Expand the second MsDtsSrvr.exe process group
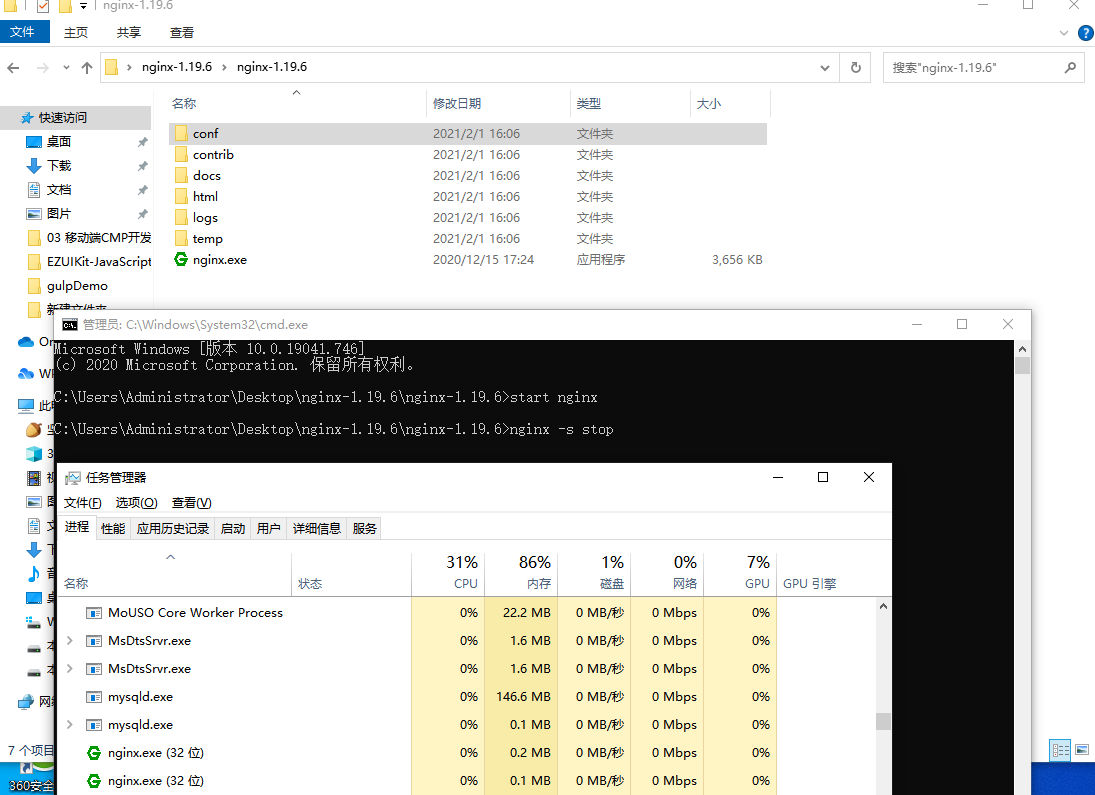The image size is (1095, 795). [x=70, y=669]
